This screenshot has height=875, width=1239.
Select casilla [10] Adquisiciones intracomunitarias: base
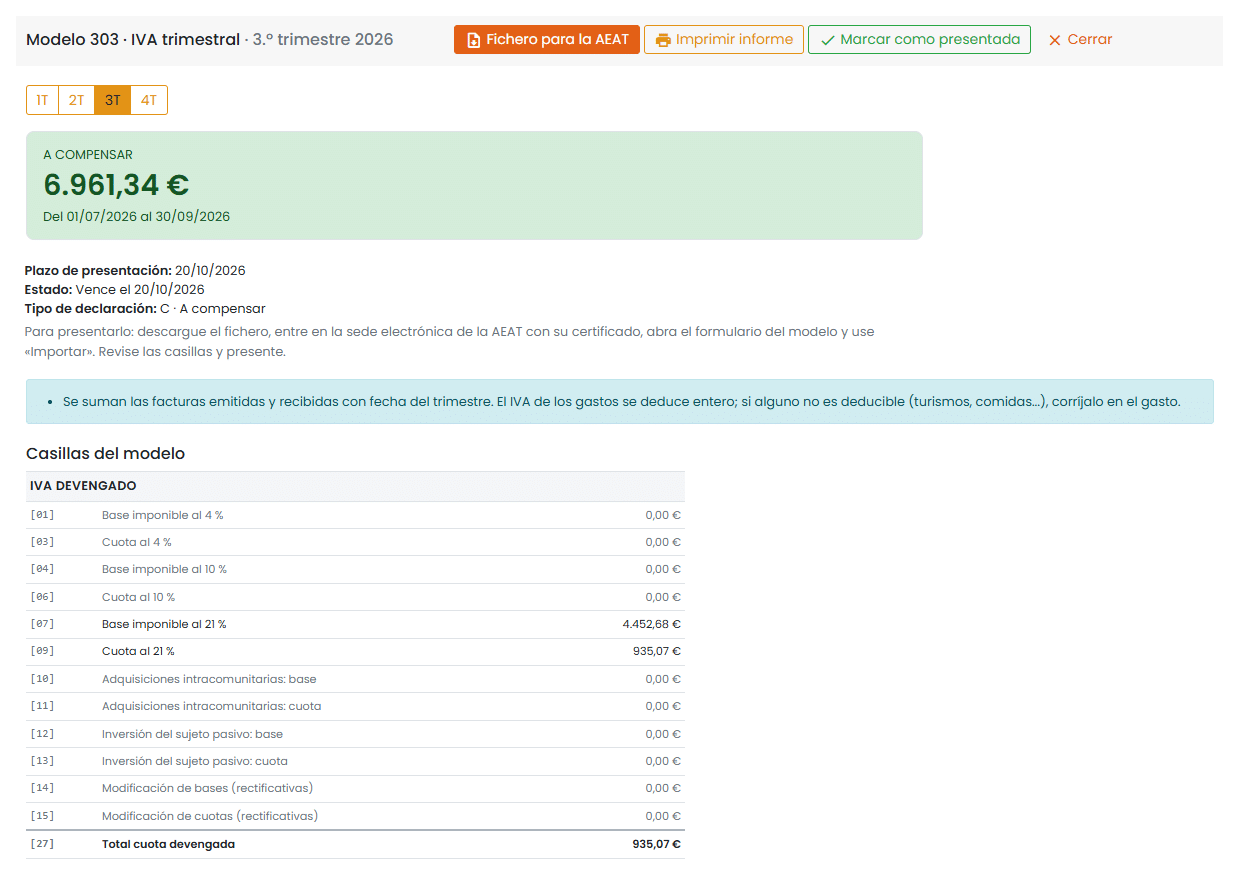coord(355,679)
